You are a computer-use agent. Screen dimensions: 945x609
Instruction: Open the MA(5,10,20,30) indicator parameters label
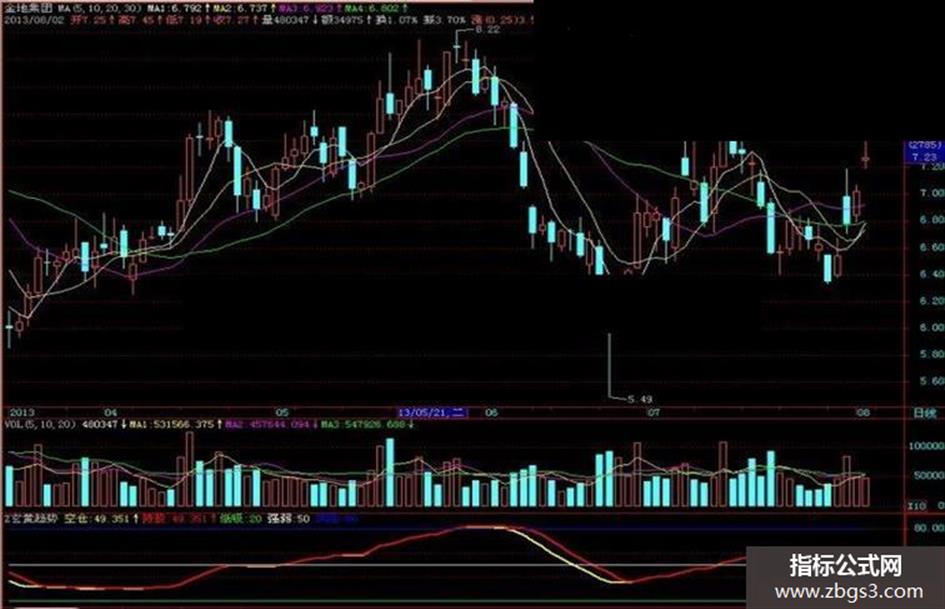(x=100, y=9)
